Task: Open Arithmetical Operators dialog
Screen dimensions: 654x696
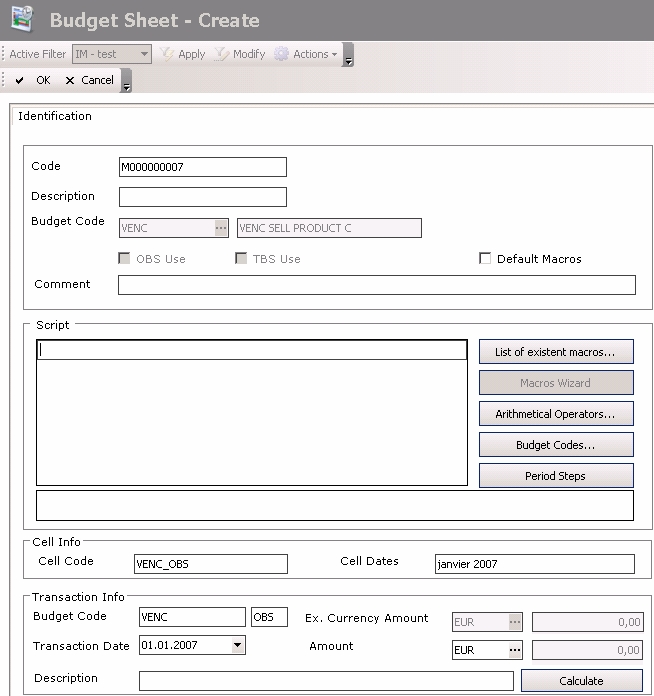Action: click(556, 414)
